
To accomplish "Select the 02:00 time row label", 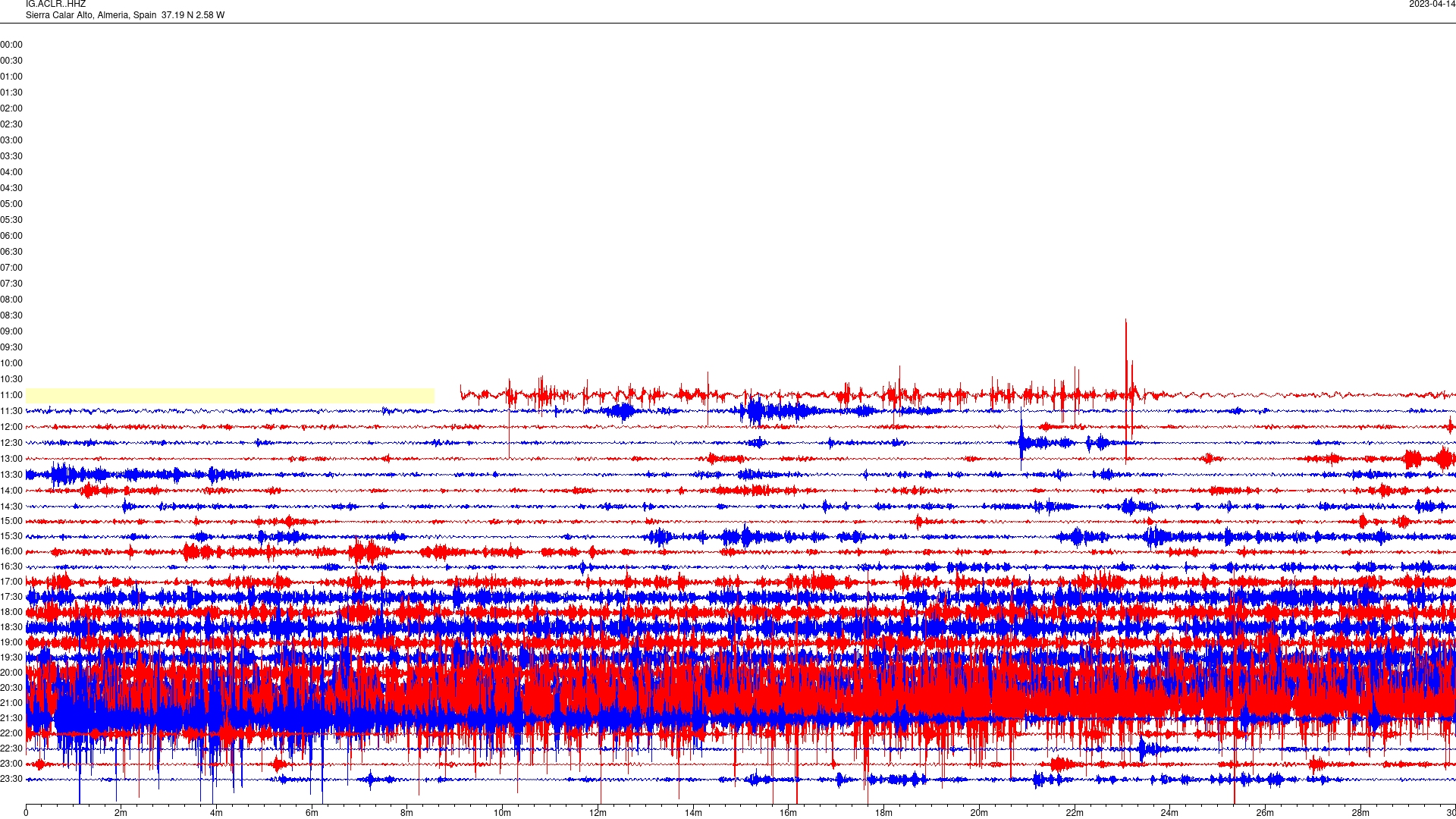I will [x=11, y=108].
